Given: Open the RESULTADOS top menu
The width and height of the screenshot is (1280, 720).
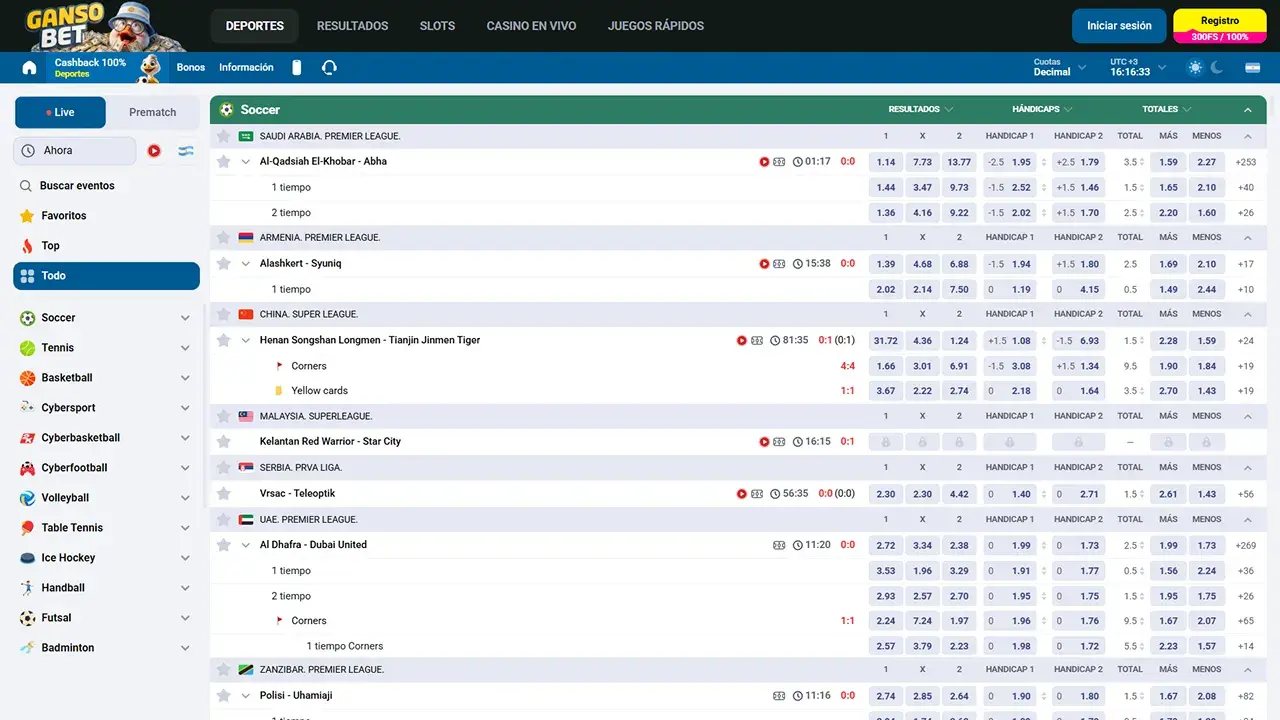Looking at the screenshot, I should tap(352, 26).
